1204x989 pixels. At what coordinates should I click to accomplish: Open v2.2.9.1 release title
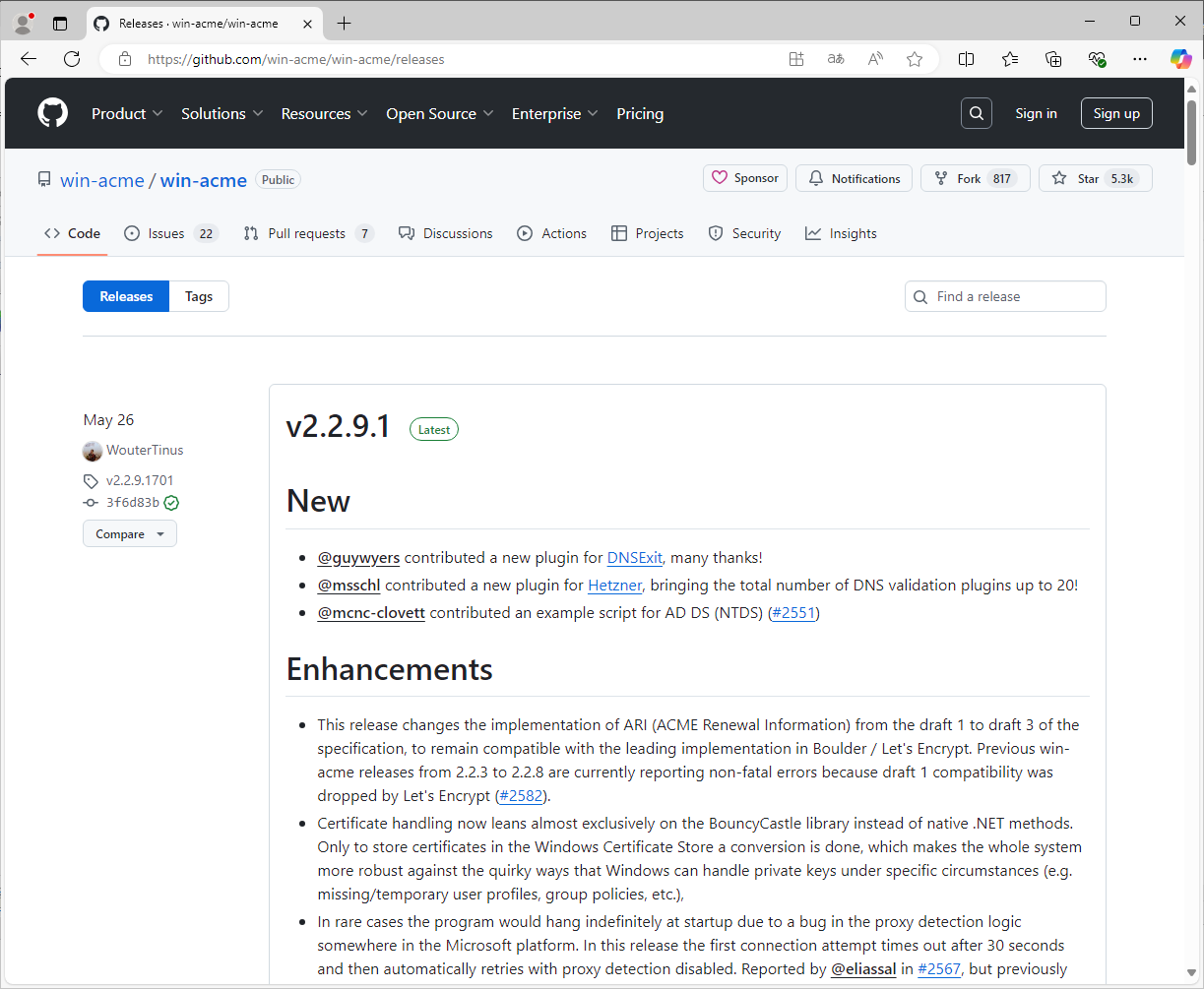tap(339, 426)
